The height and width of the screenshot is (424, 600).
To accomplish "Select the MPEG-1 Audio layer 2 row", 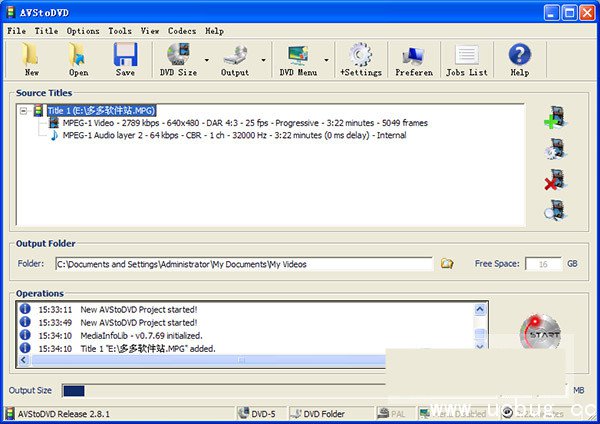I will 234,135.
